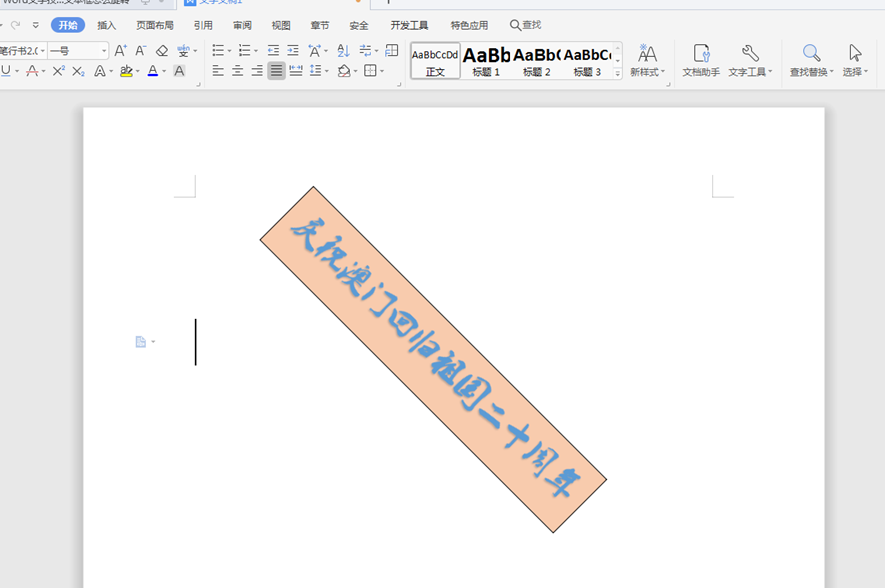Select the rotated orange text box
The width and height of the screenshot is (885, 588).
click(x=433, y=359)
